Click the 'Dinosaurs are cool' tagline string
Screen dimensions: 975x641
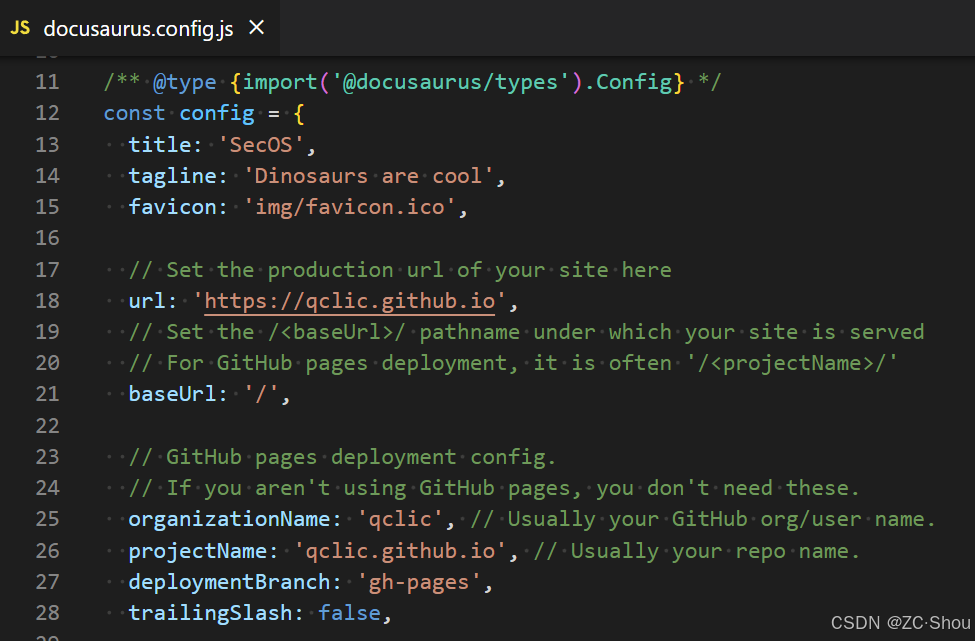click(369, 176)
